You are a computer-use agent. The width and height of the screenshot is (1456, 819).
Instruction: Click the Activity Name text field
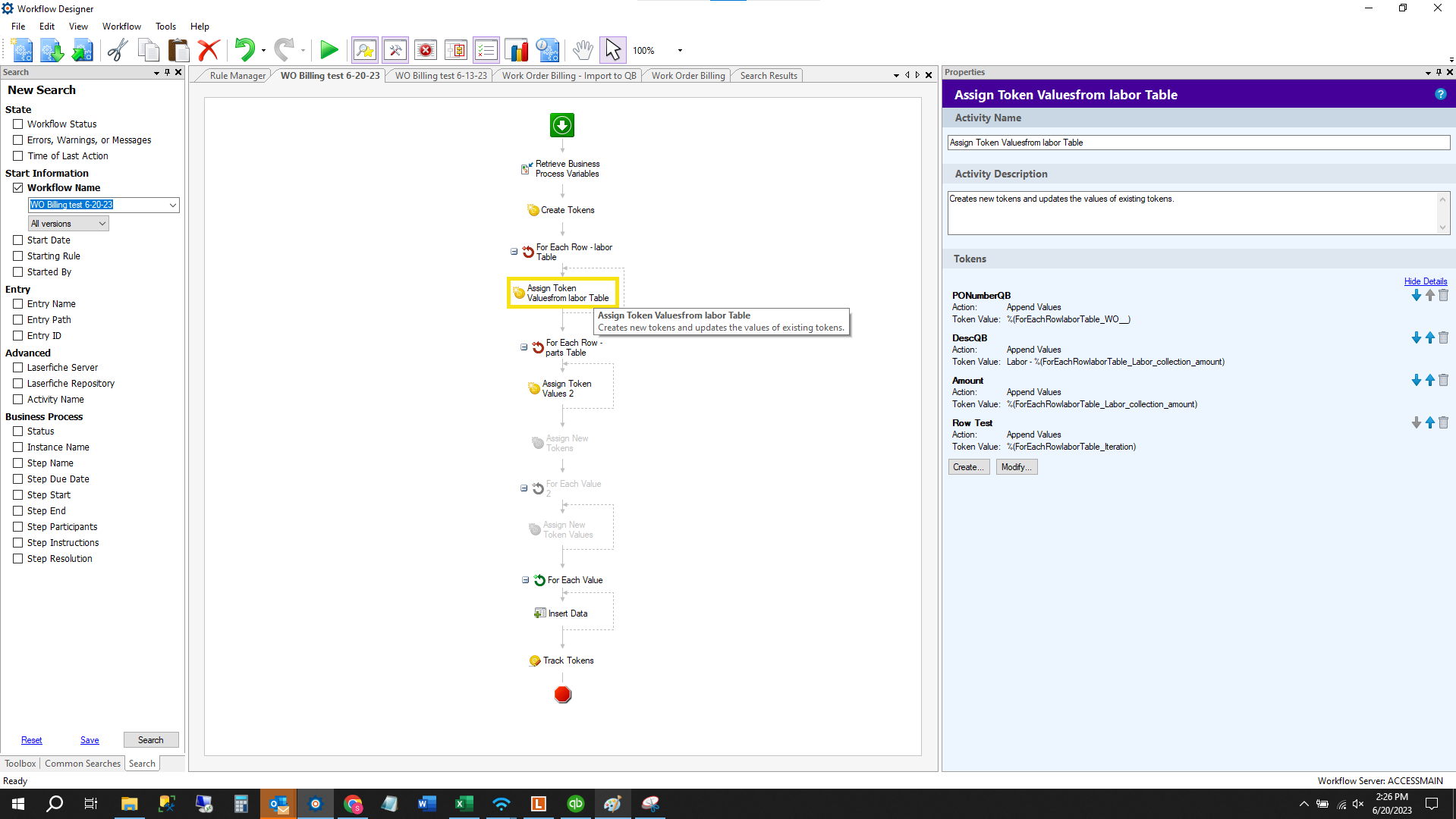(x=1198, y=143)
